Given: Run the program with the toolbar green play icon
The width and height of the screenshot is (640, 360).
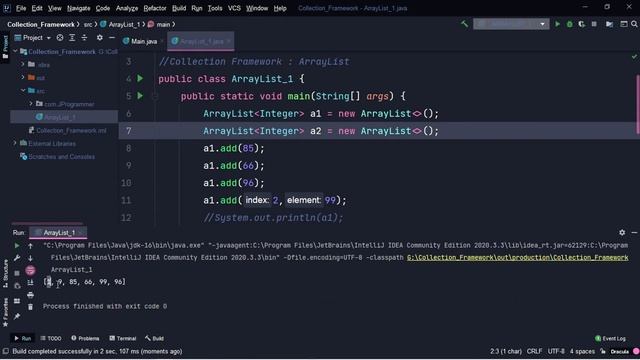Looking at the screenshot, I should pos(557,24).
